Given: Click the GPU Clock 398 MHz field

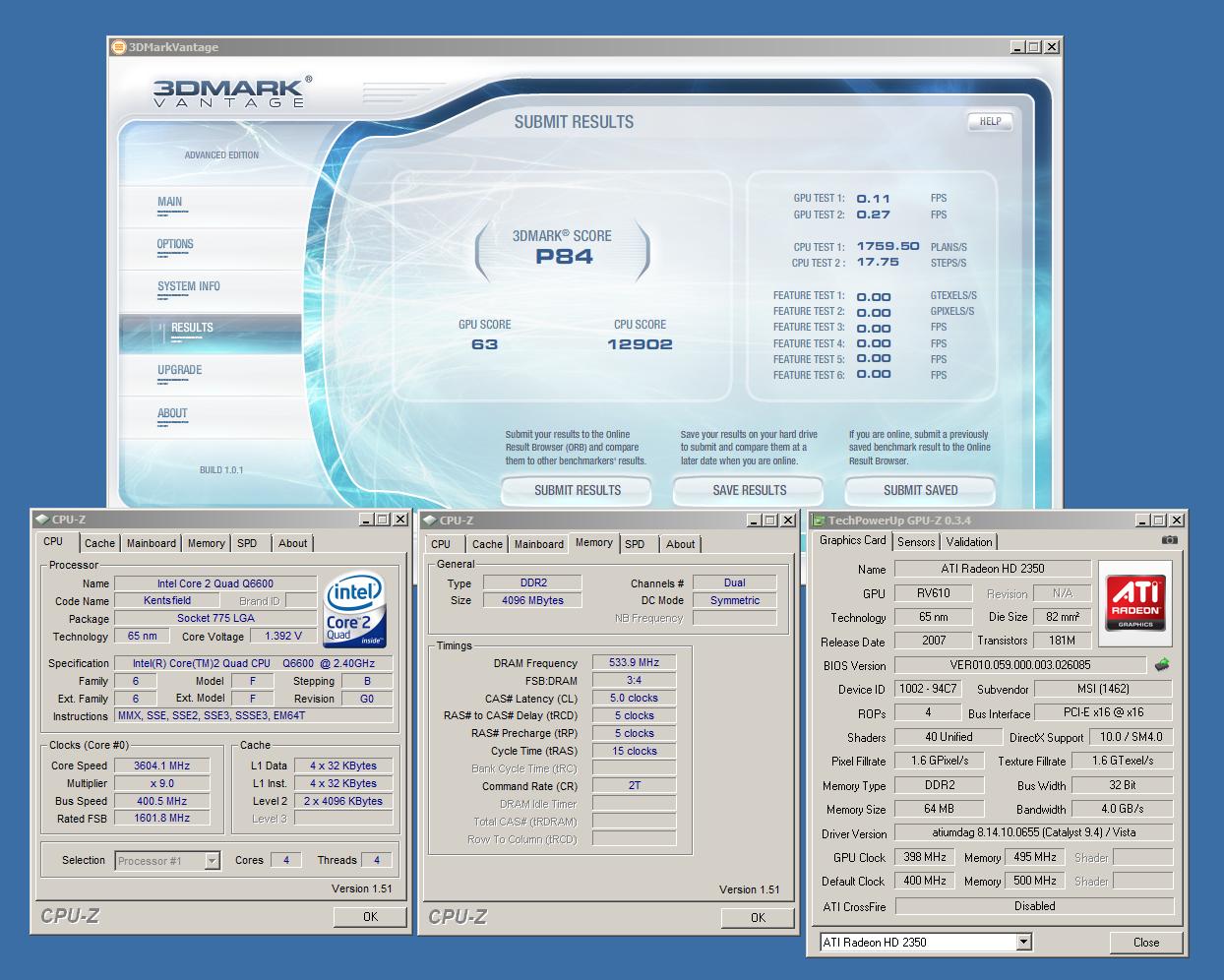Looking at the screenshot, I should (925, 857).
